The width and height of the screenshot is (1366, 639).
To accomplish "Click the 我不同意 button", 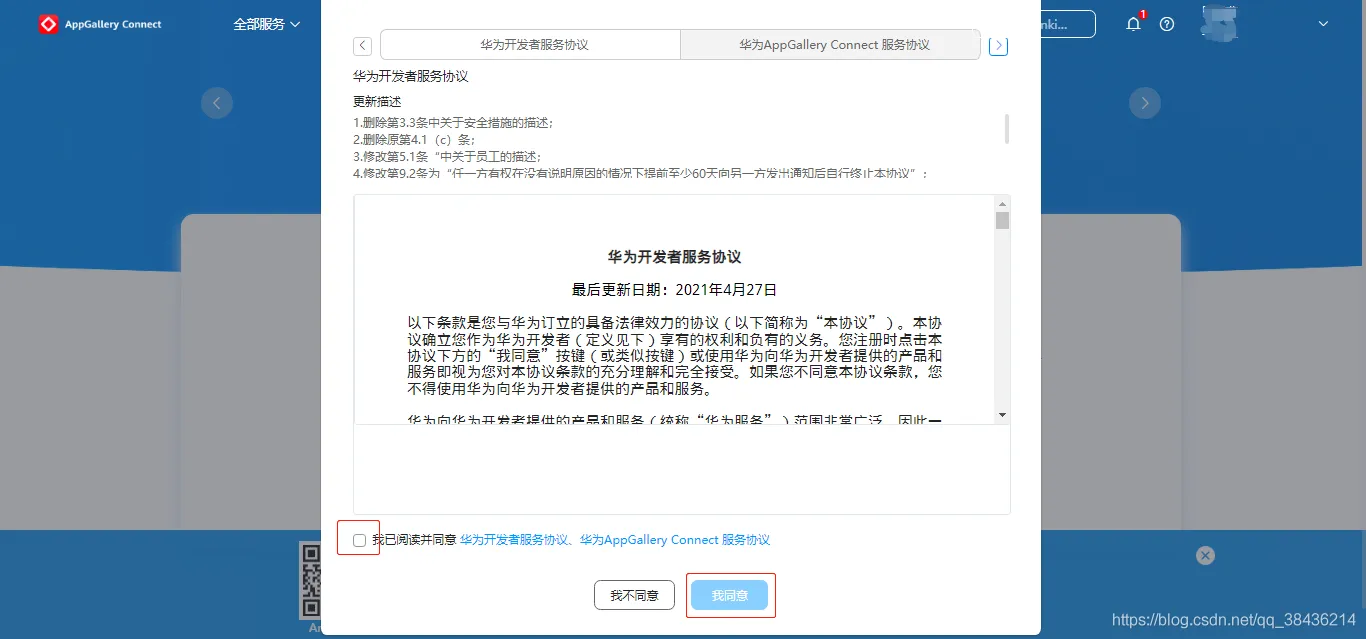I will (634, 595).
